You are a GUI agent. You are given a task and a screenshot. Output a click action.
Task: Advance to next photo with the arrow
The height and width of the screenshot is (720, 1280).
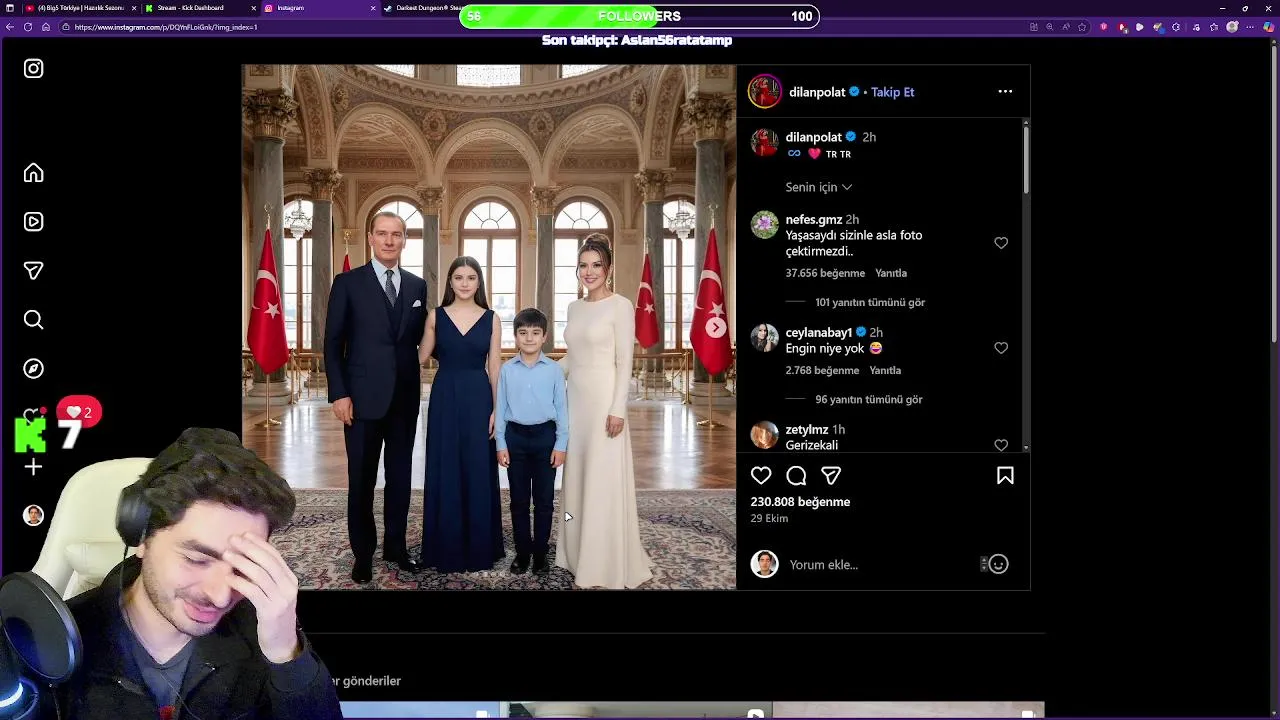716,327
